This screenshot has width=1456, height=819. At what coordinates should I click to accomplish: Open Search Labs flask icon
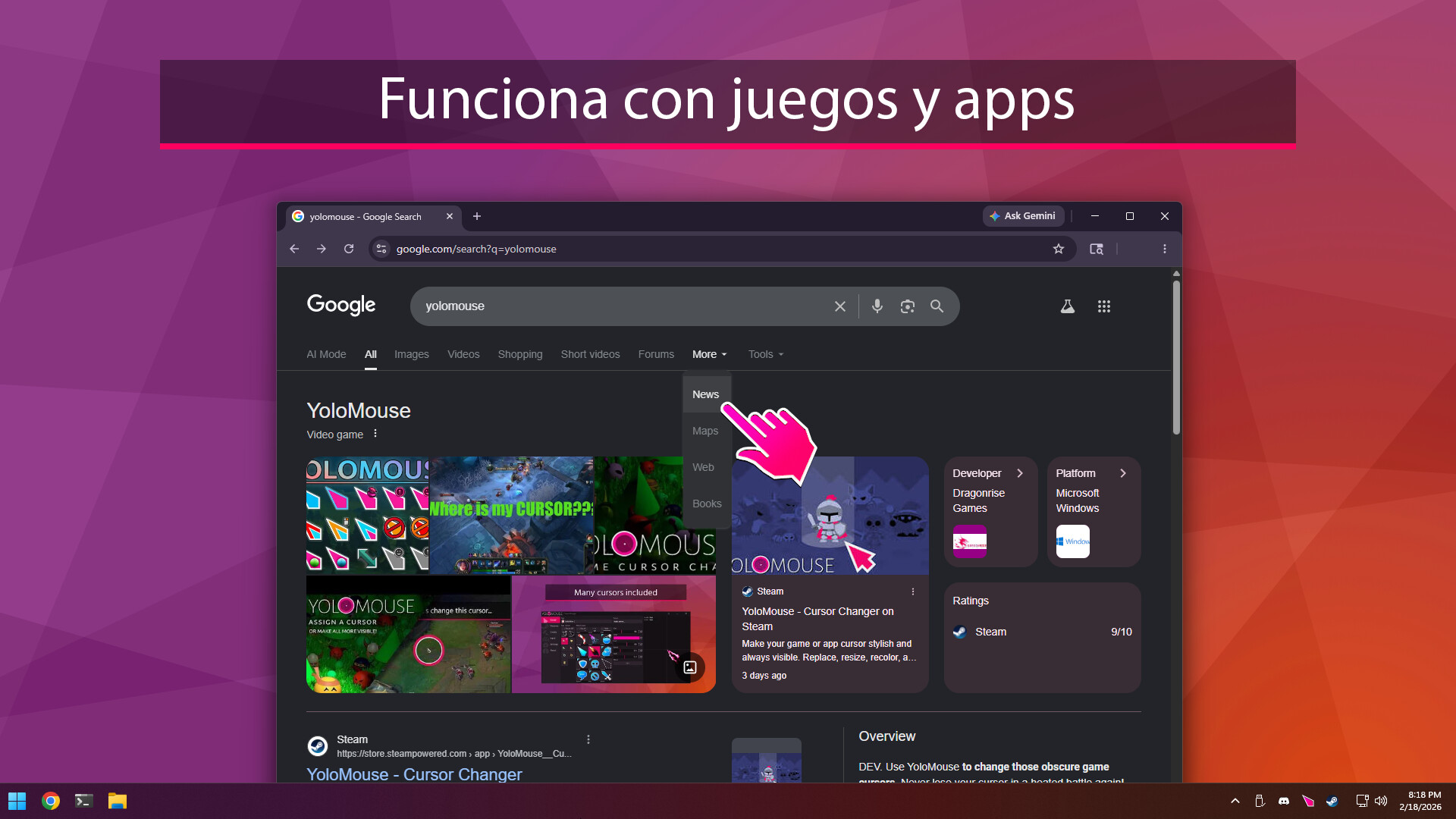(x=1067, y=306)
